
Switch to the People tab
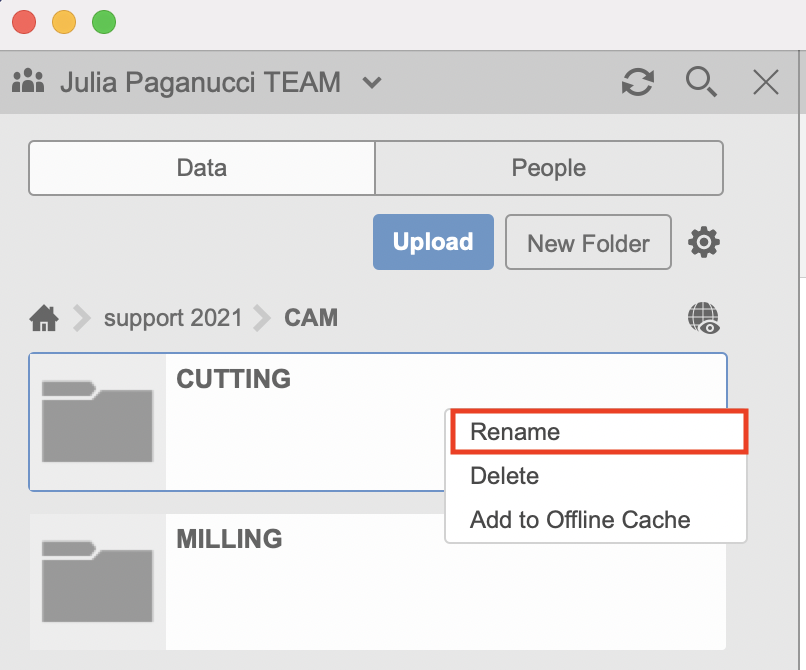coord(548,168)
